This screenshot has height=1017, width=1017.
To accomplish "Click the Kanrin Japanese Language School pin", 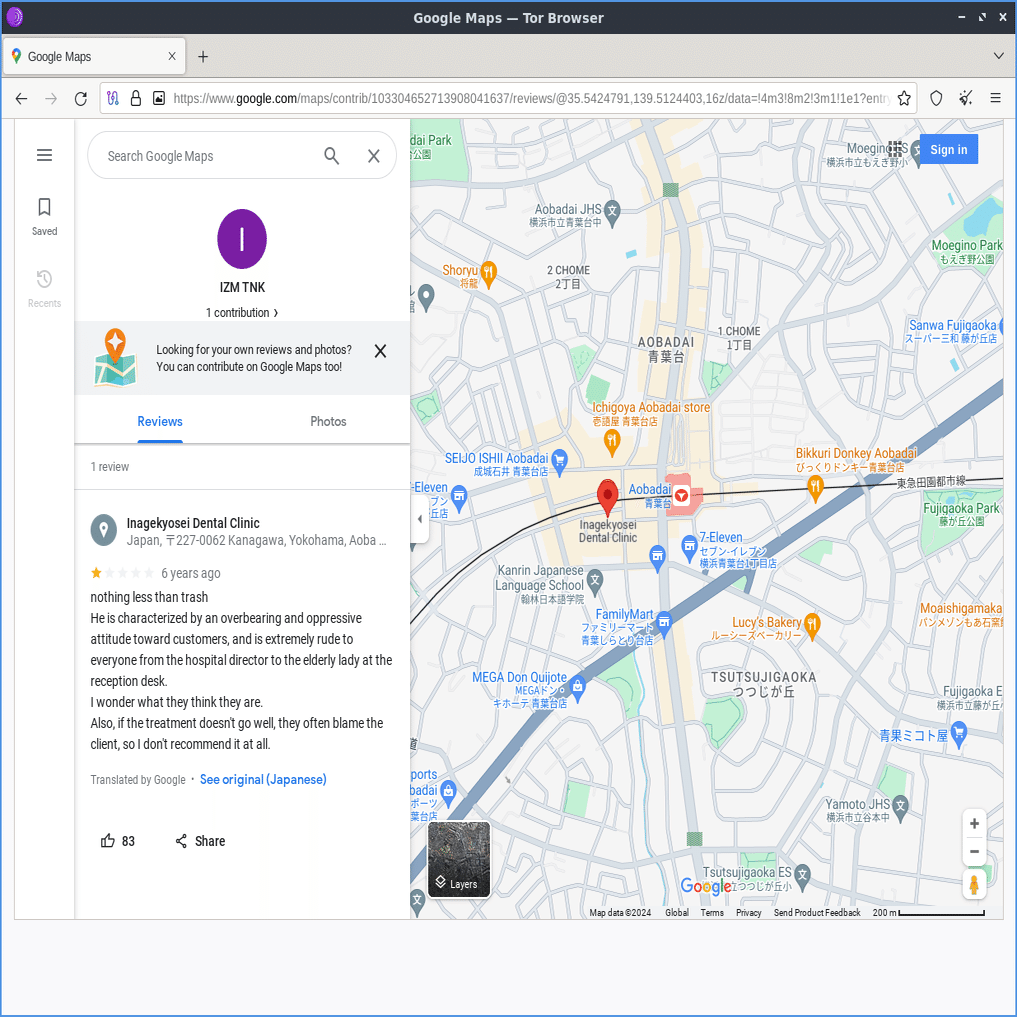I will point(595,580).
